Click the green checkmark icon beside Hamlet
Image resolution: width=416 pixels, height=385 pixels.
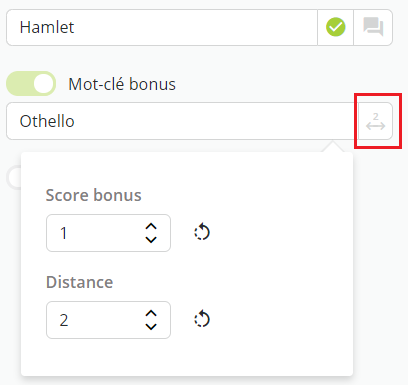tap(335, 27)
